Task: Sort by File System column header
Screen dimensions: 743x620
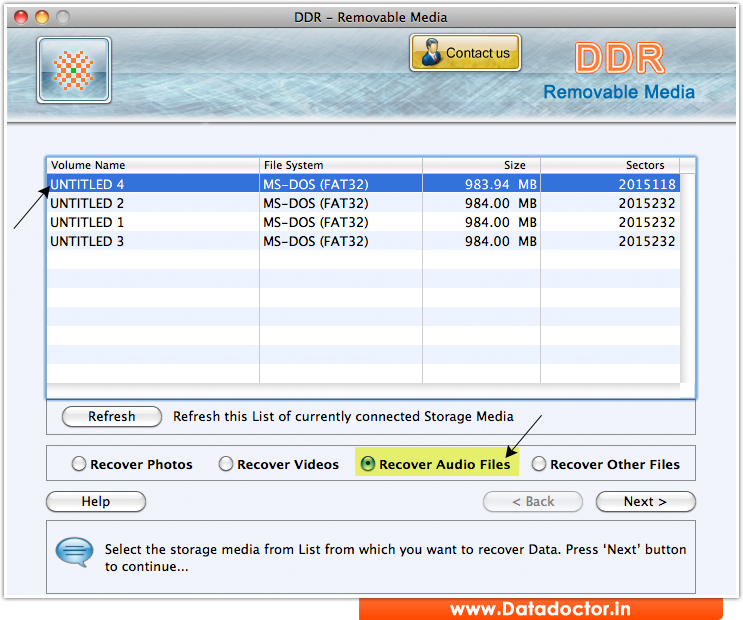Action: coord(341,165)
